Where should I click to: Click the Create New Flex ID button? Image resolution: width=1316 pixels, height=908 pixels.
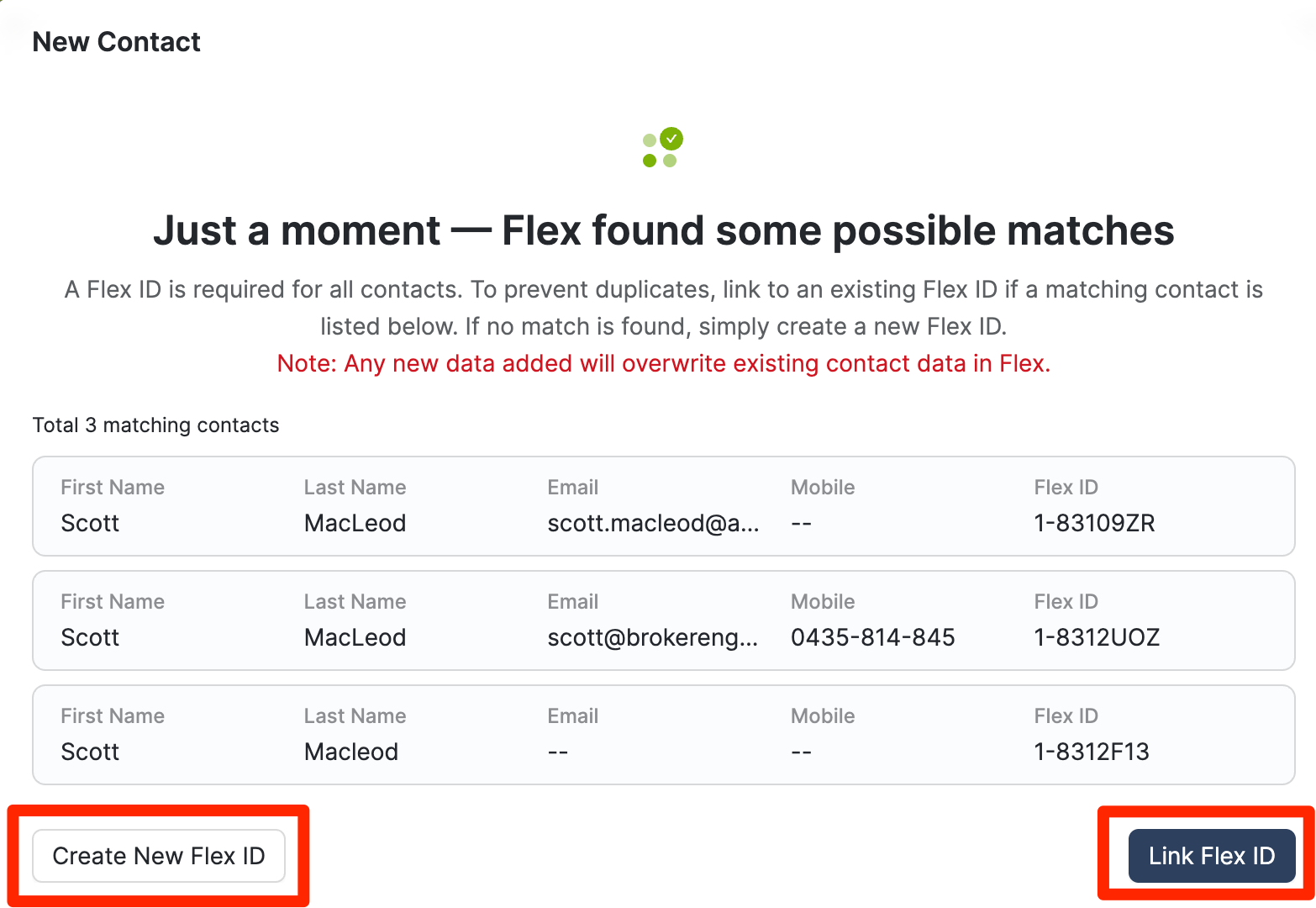159,856
